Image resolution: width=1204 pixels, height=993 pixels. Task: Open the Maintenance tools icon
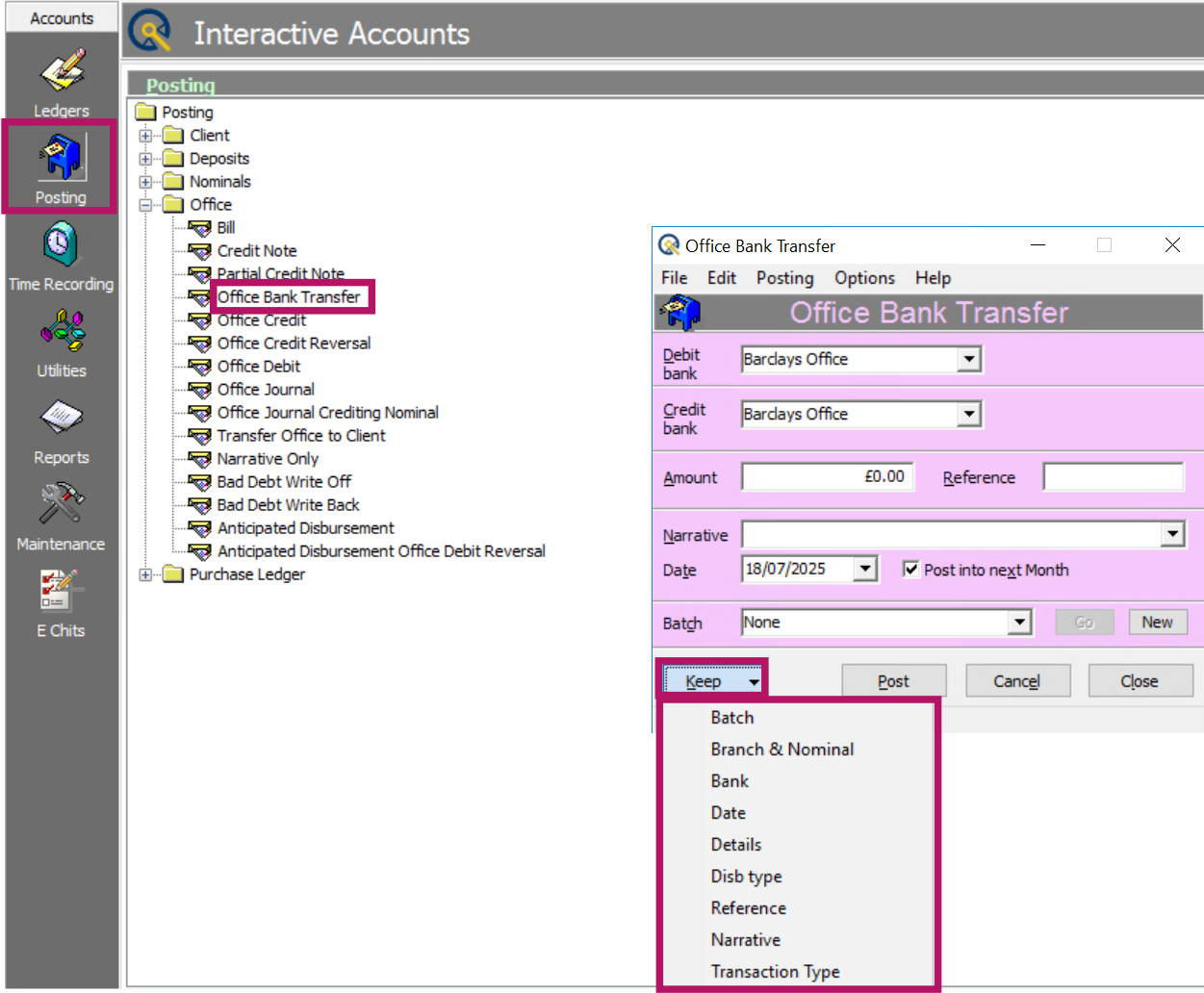click(62, 504)
